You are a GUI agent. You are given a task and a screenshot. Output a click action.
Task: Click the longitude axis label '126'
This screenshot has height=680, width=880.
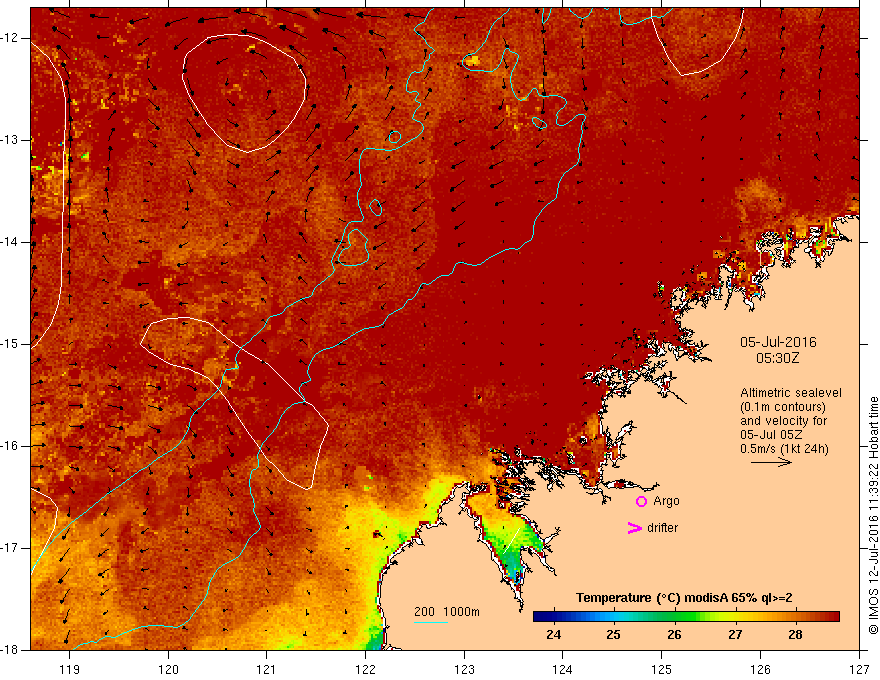(760, 669)
